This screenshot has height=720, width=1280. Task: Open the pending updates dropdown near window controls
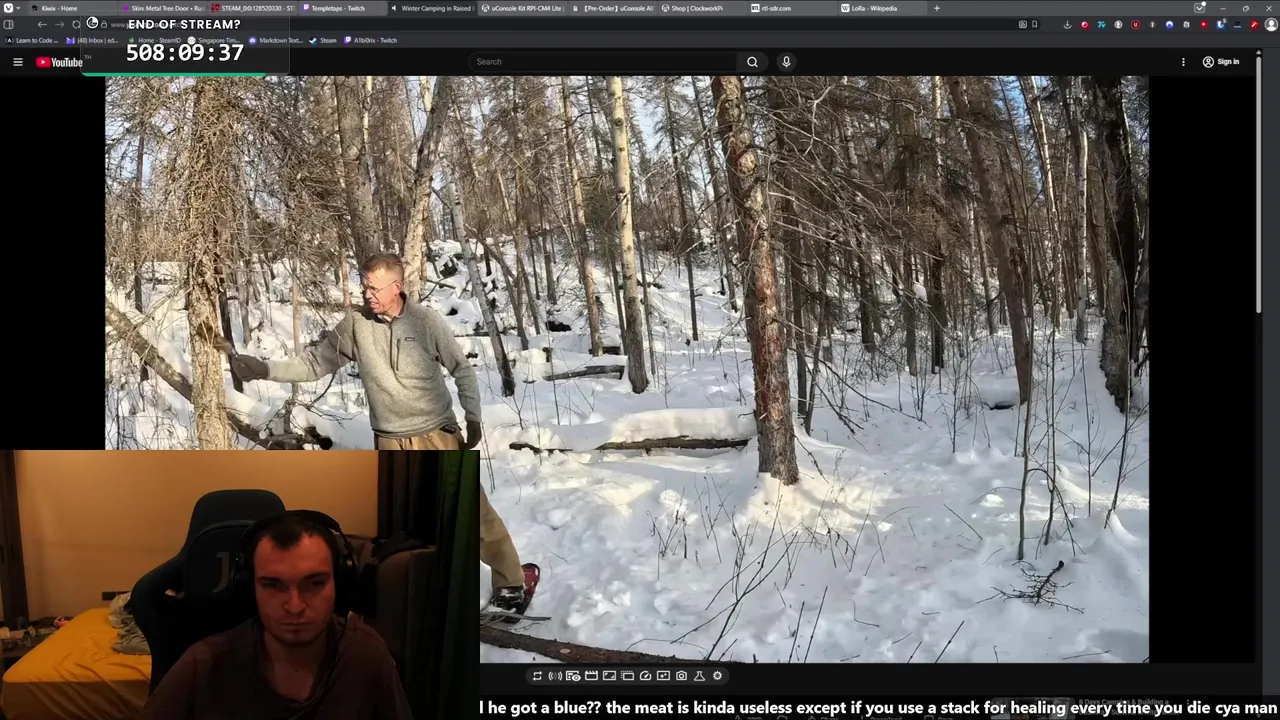pos(1199,8)
